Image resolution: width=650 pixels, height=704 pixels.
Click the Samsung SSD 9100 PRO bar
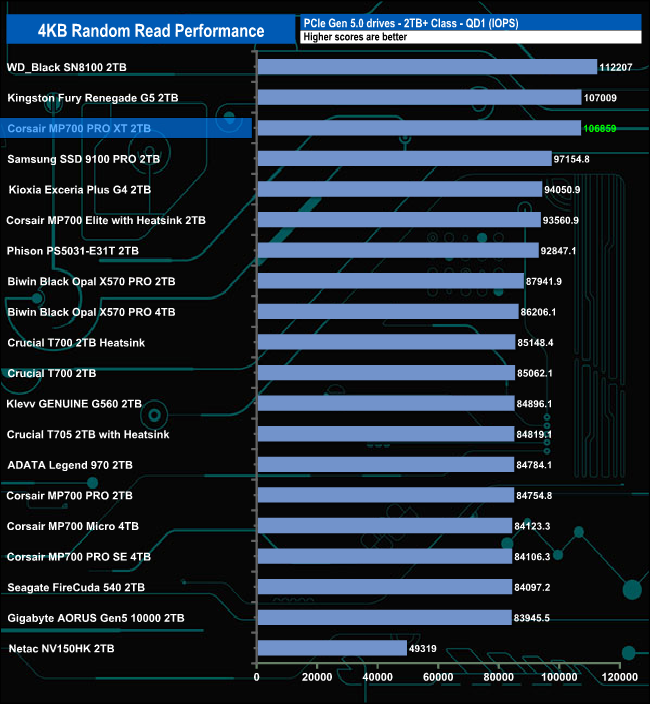[x=404, y=158]
